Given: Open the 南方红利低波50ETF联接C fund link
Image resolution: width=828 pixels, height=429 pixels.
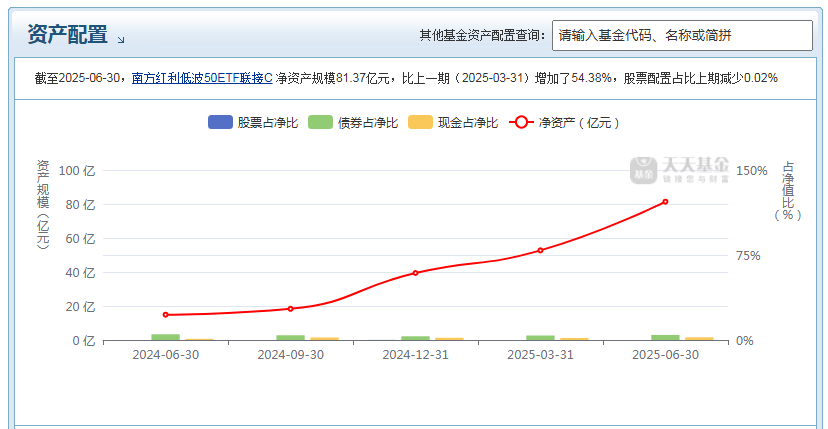Looking at the screenshot, I should point(202,78).
